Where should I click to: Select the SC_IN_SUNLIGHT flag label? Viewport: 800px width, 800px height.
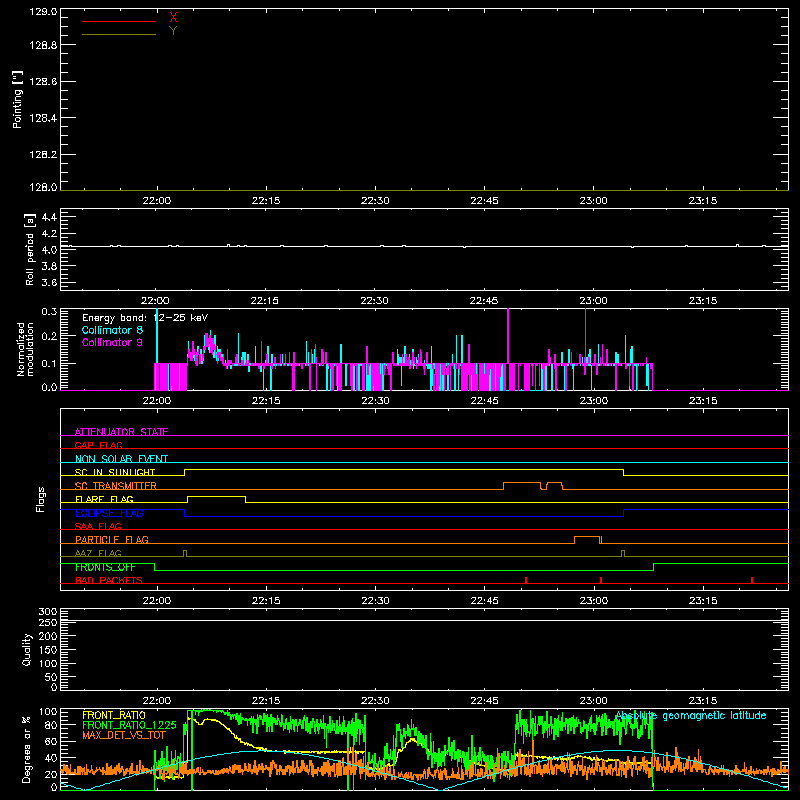(115, 472)
